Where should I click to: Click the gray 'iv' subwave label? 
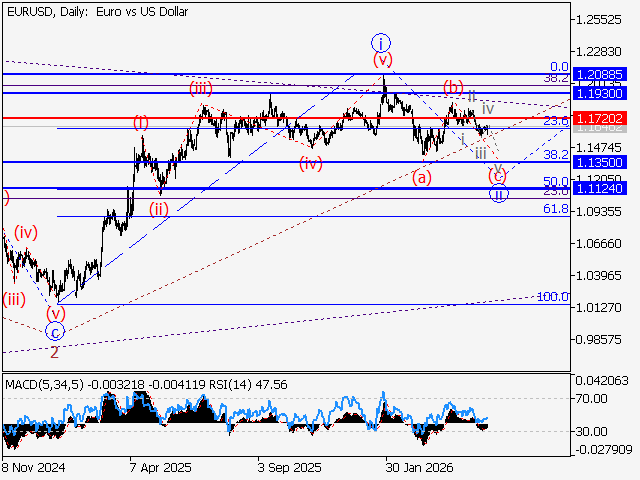click(488, 109)
